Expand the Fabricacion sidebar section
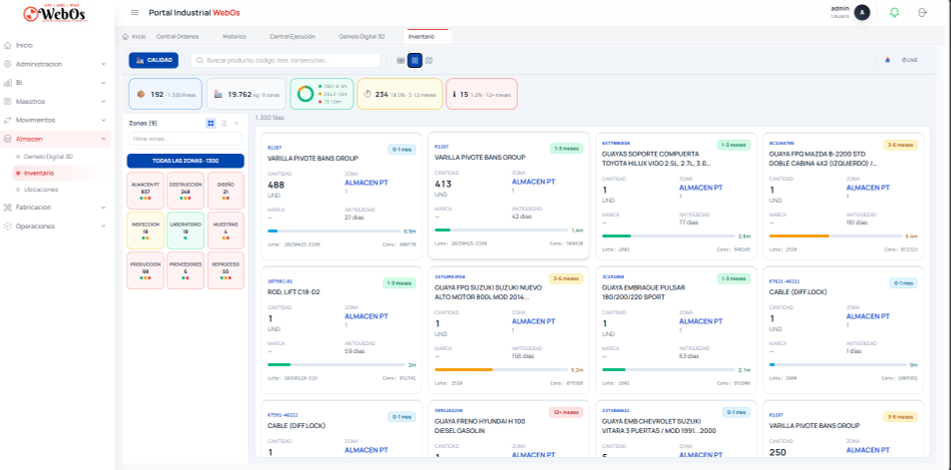 coord(105,207)
